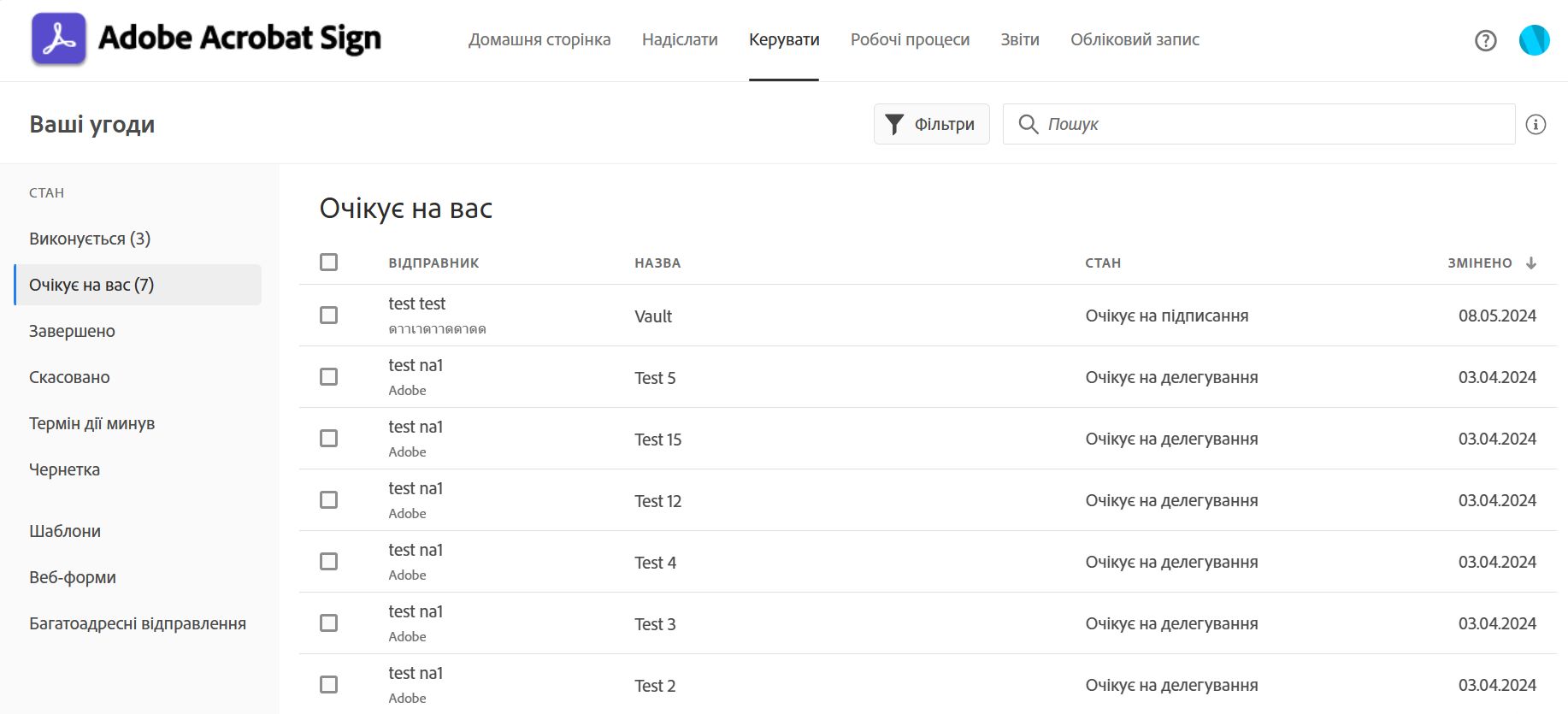Image resolution: width=1568 pixels, height=714 pixels.
Task: Open the Обліковий запис menu
Action: [1135, 39]
